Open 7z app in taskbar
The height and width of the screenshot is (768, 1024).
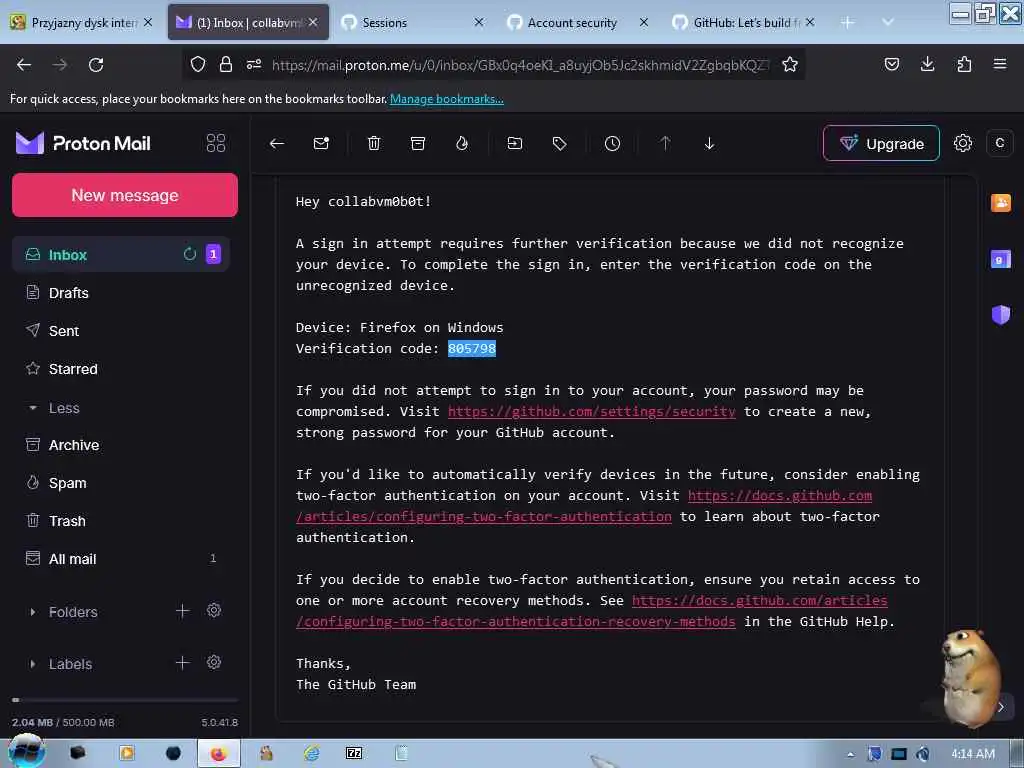click(354, 753)
